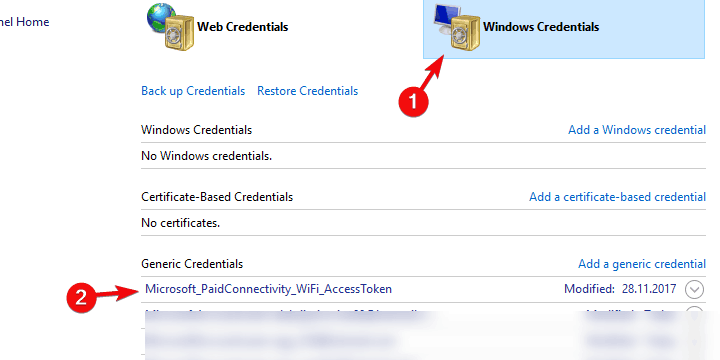Viewport: 720px width, 360px height.
Task: Click the Generic Credentials heading
Action: (x=192, y=264)
